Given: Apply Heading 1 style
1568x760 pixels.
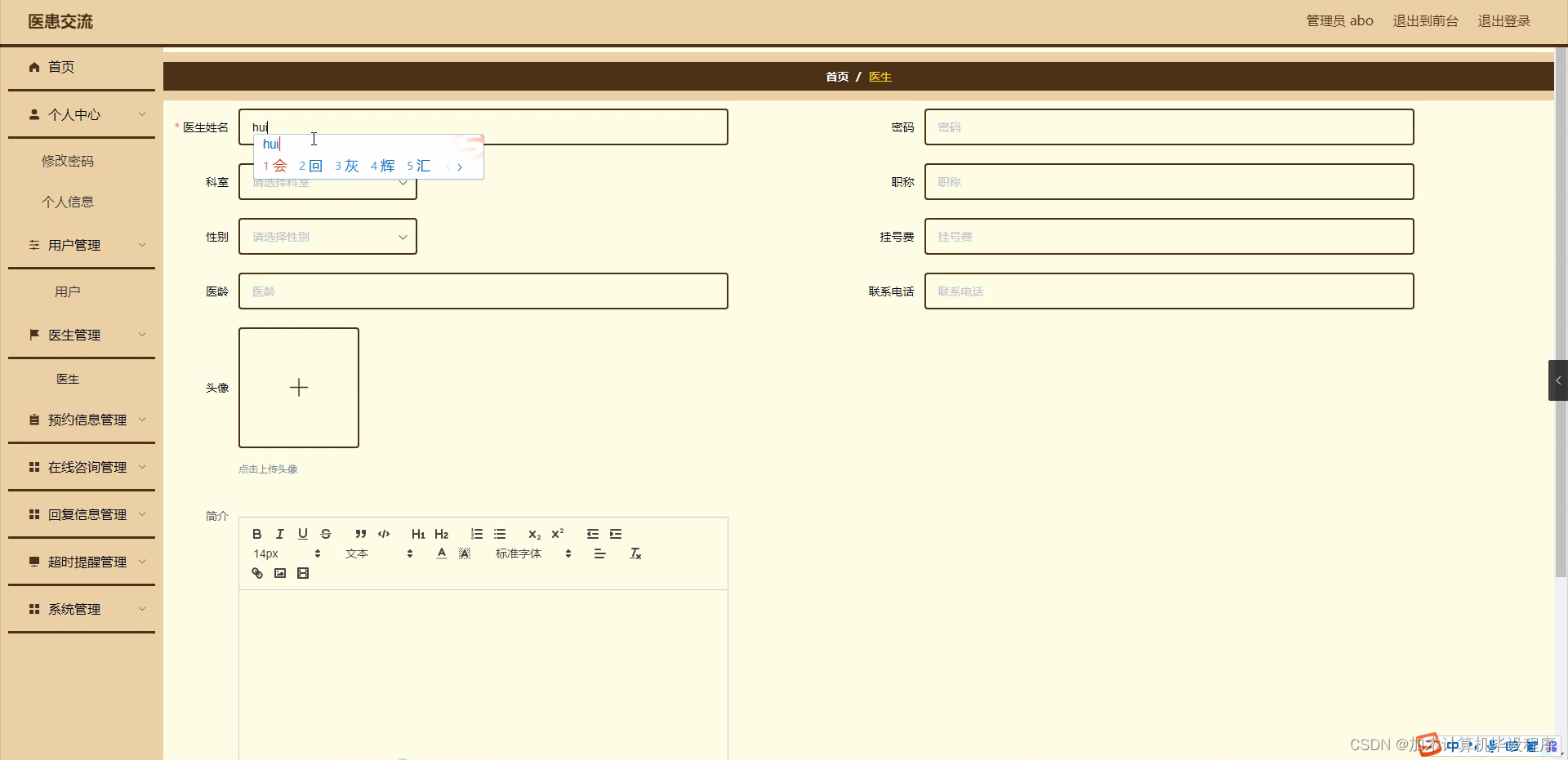Looking at the screenshot, I should (x=418, y=534).
